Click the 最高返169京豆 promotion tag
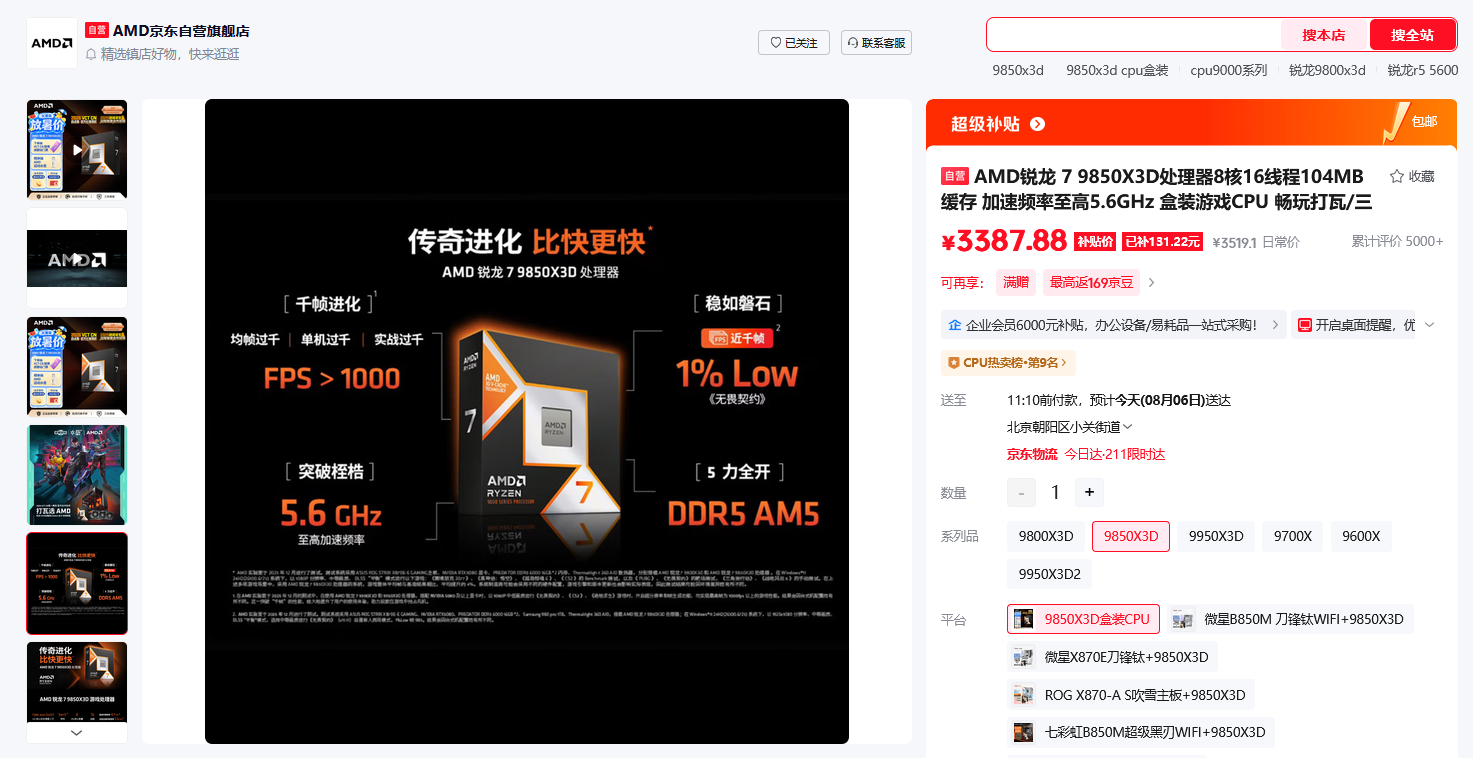 pyautogui.click(x=1091, y=283)
